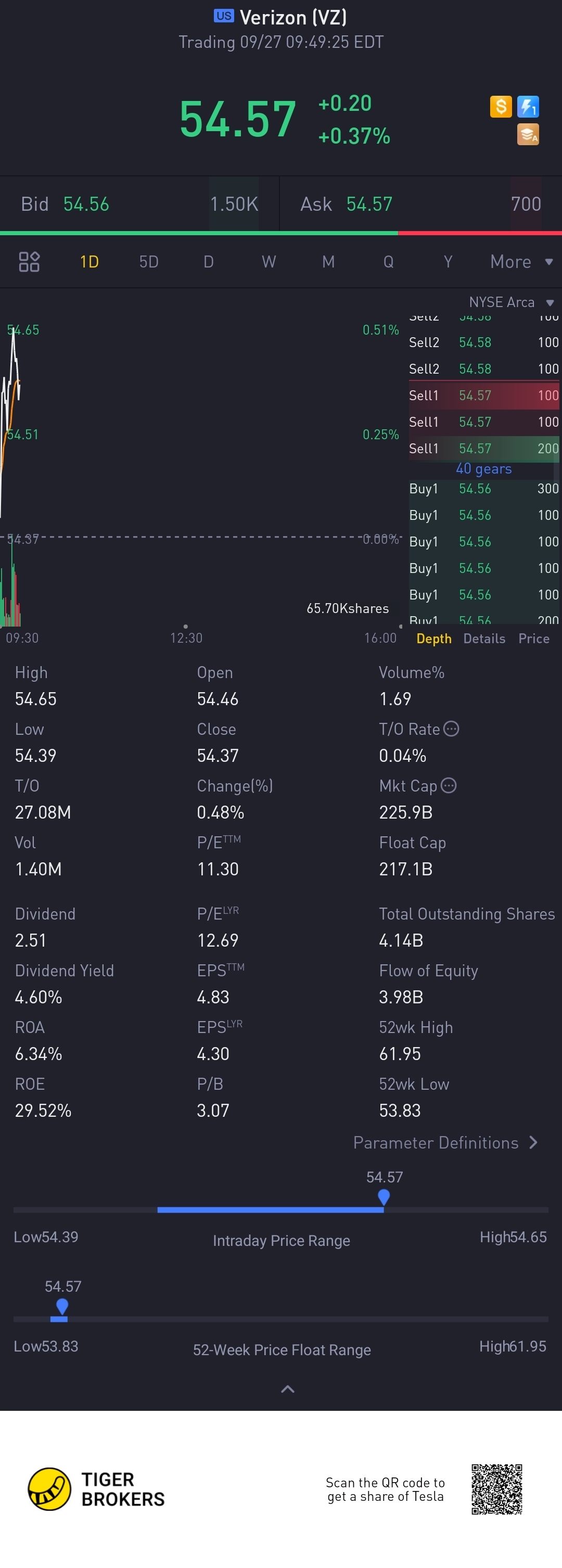Tap the 65.70Kshares volume label
This screenshot has width=562, height=1568.
(x=347, y=608)
